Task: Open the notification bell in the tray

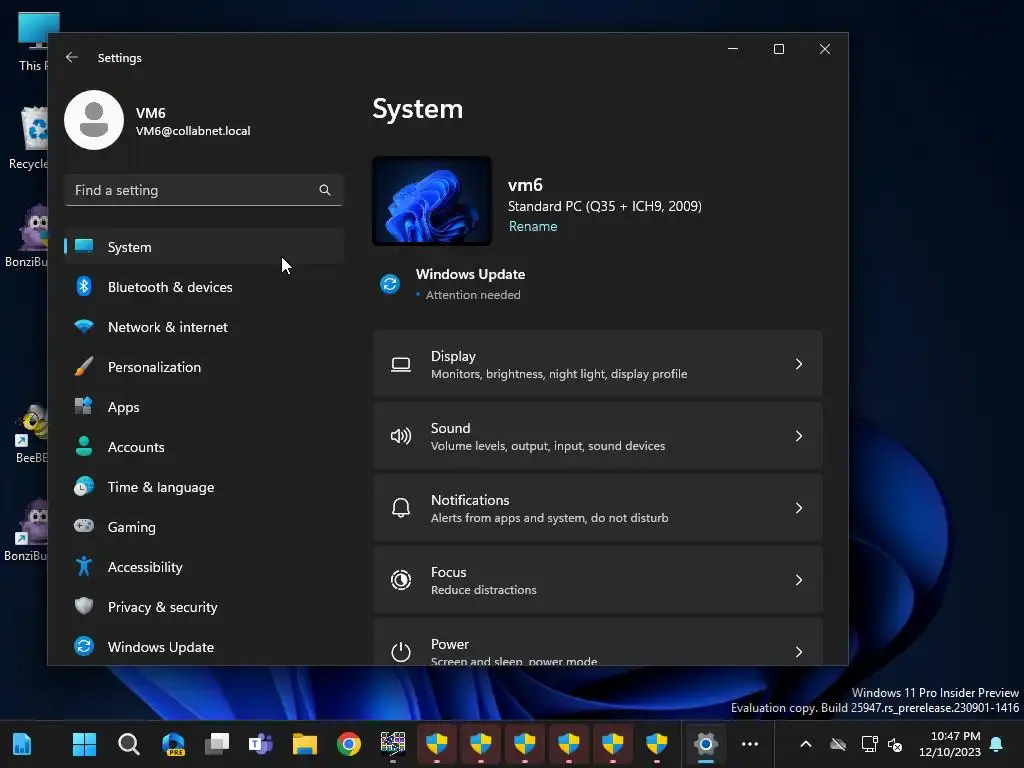Action: pyautogui.click(x=997, y=744)
